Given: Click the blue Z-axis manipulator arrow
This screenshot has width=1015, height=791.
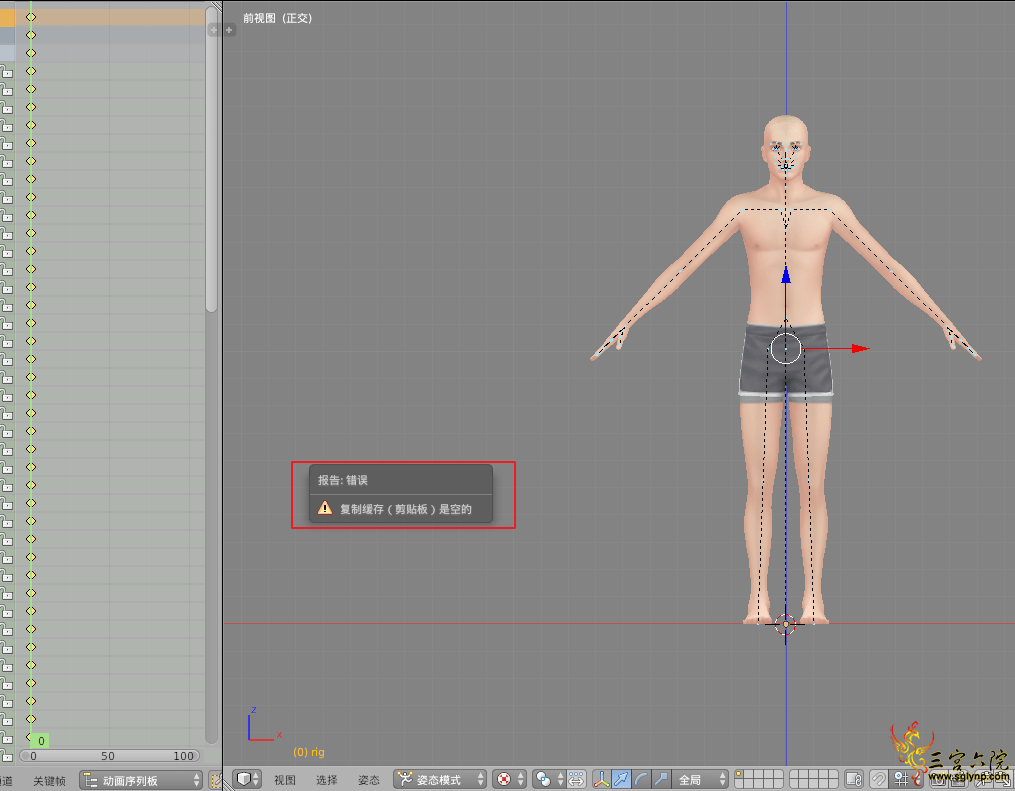Looking at the screenshot, I should click(x=786, y=275).
